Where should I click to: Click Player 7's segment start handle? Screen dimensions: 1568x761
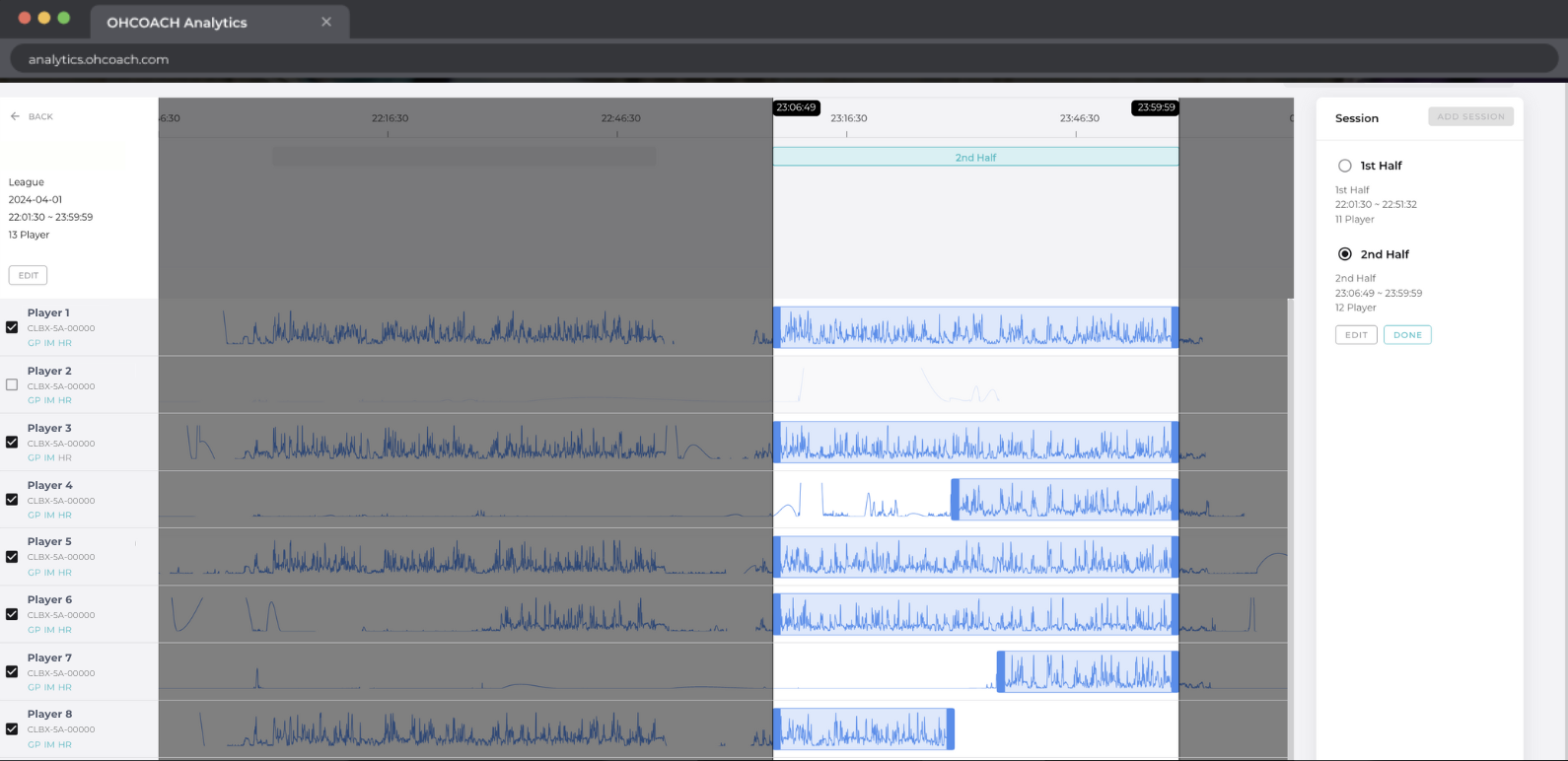pos(1001,671)
